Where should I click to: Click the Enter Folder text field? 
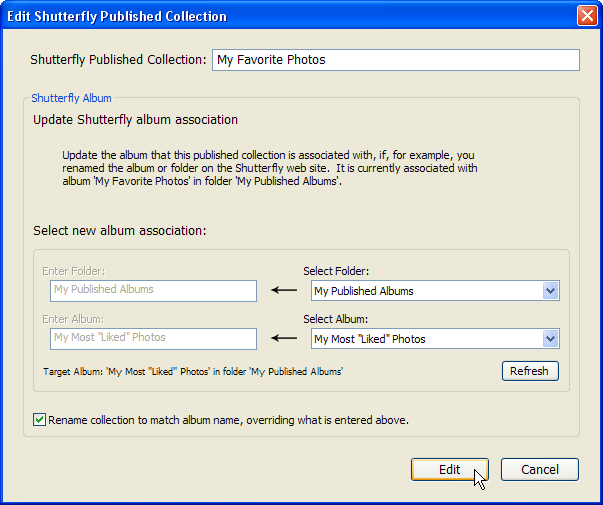153,290
